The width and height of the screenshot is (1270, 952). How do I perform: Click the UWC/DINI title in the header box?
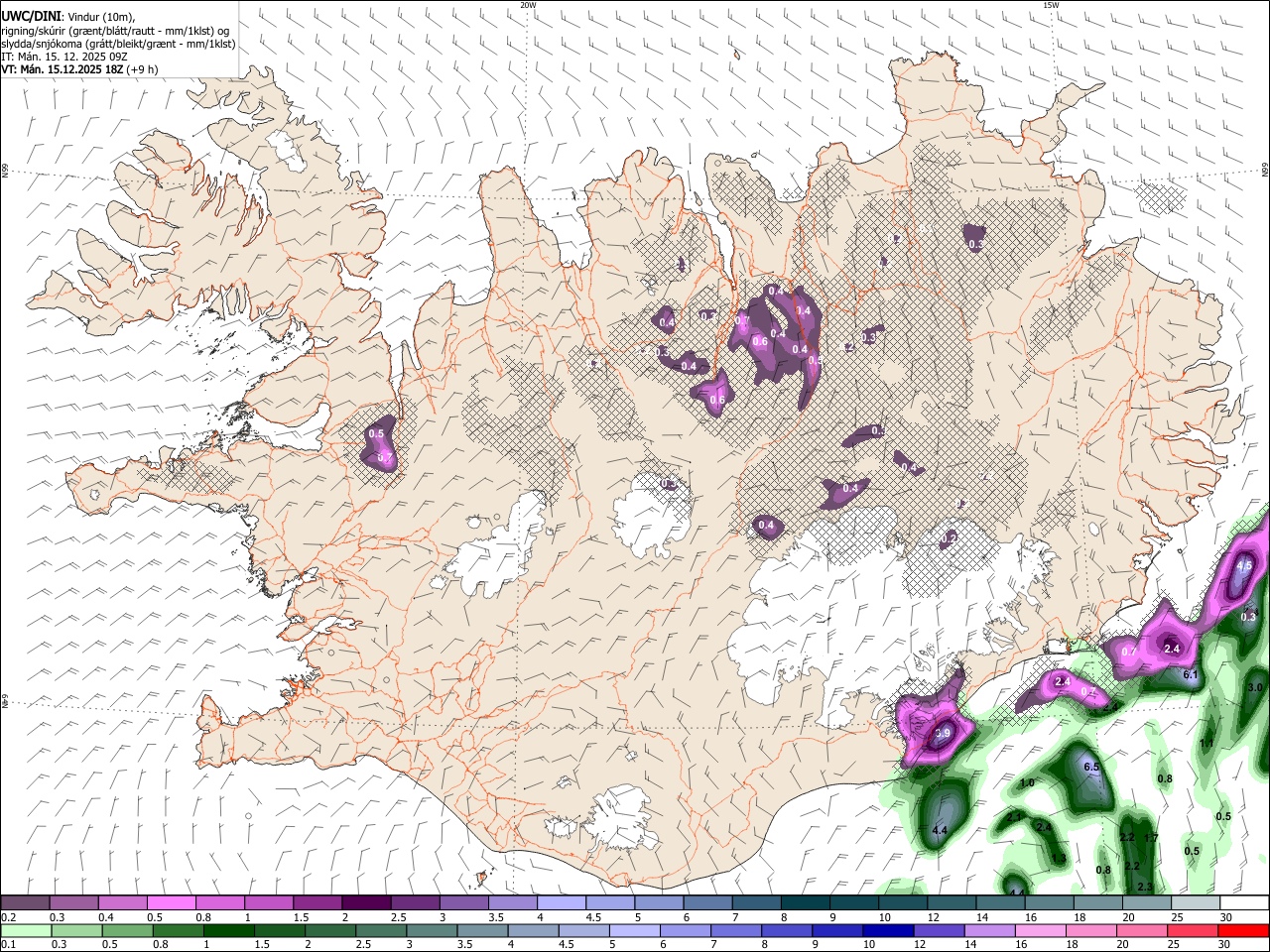pos(30,17)
